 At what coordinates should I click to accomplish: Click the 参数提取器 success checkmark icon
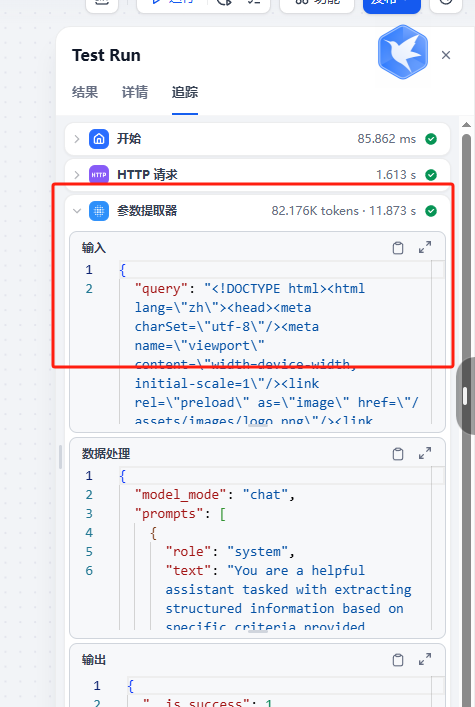pos(431,211)
